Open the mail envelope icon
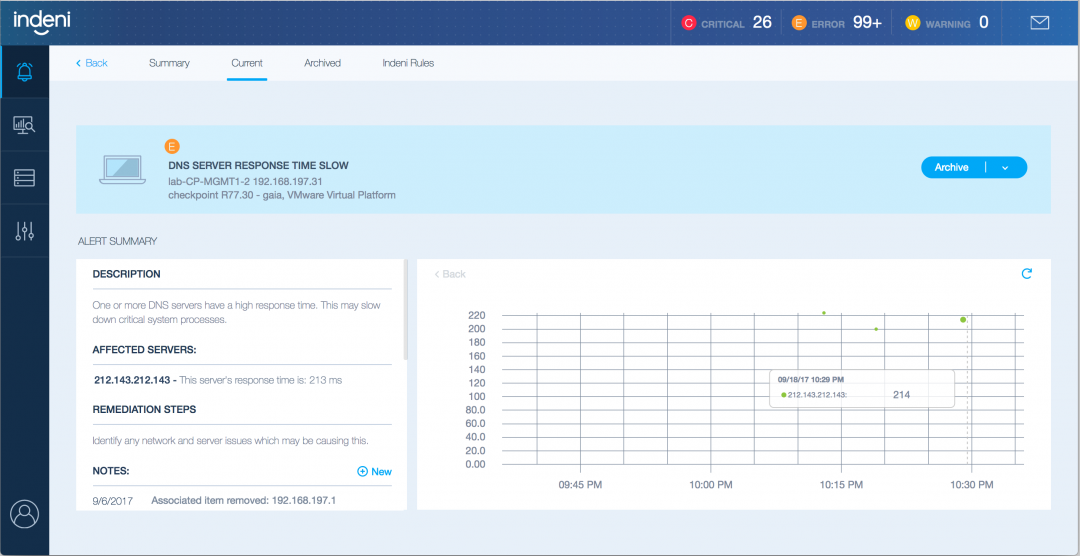This screenshot has width=1080, height=556. point(1039,22)
